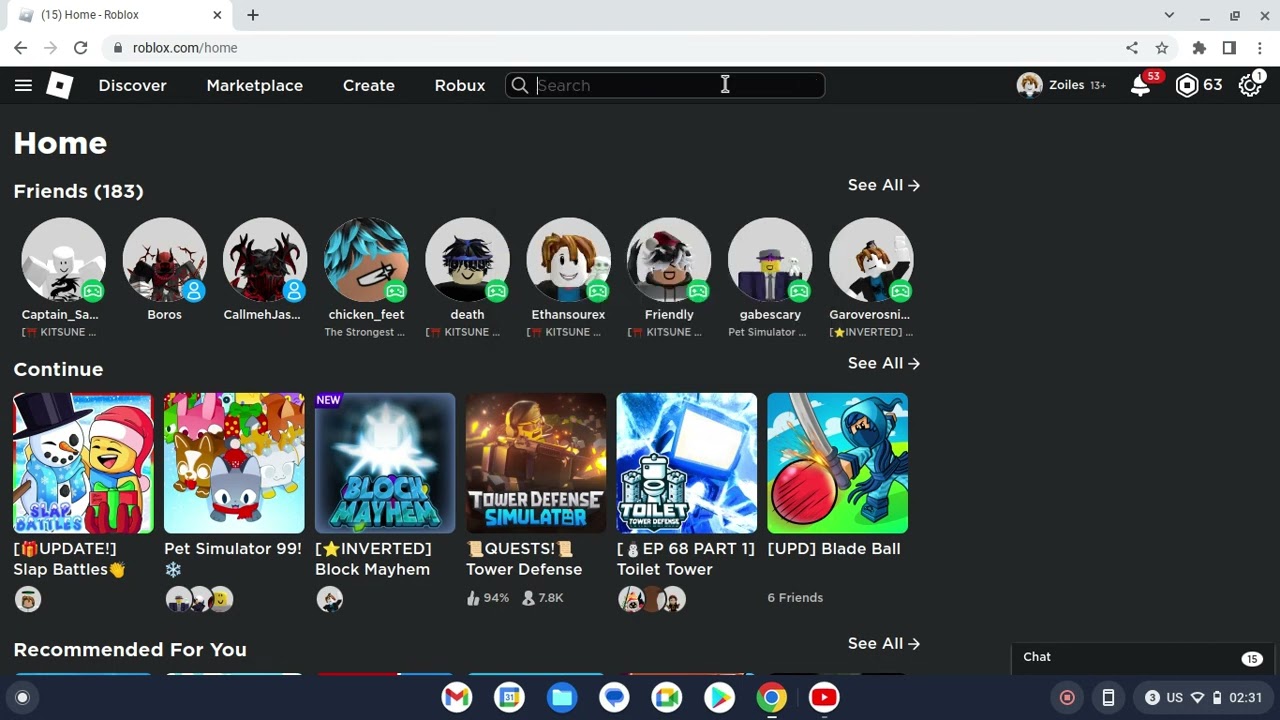Open friend death avatar
This screenshot has width=1280, height=720.
click(x=467, y=260)
